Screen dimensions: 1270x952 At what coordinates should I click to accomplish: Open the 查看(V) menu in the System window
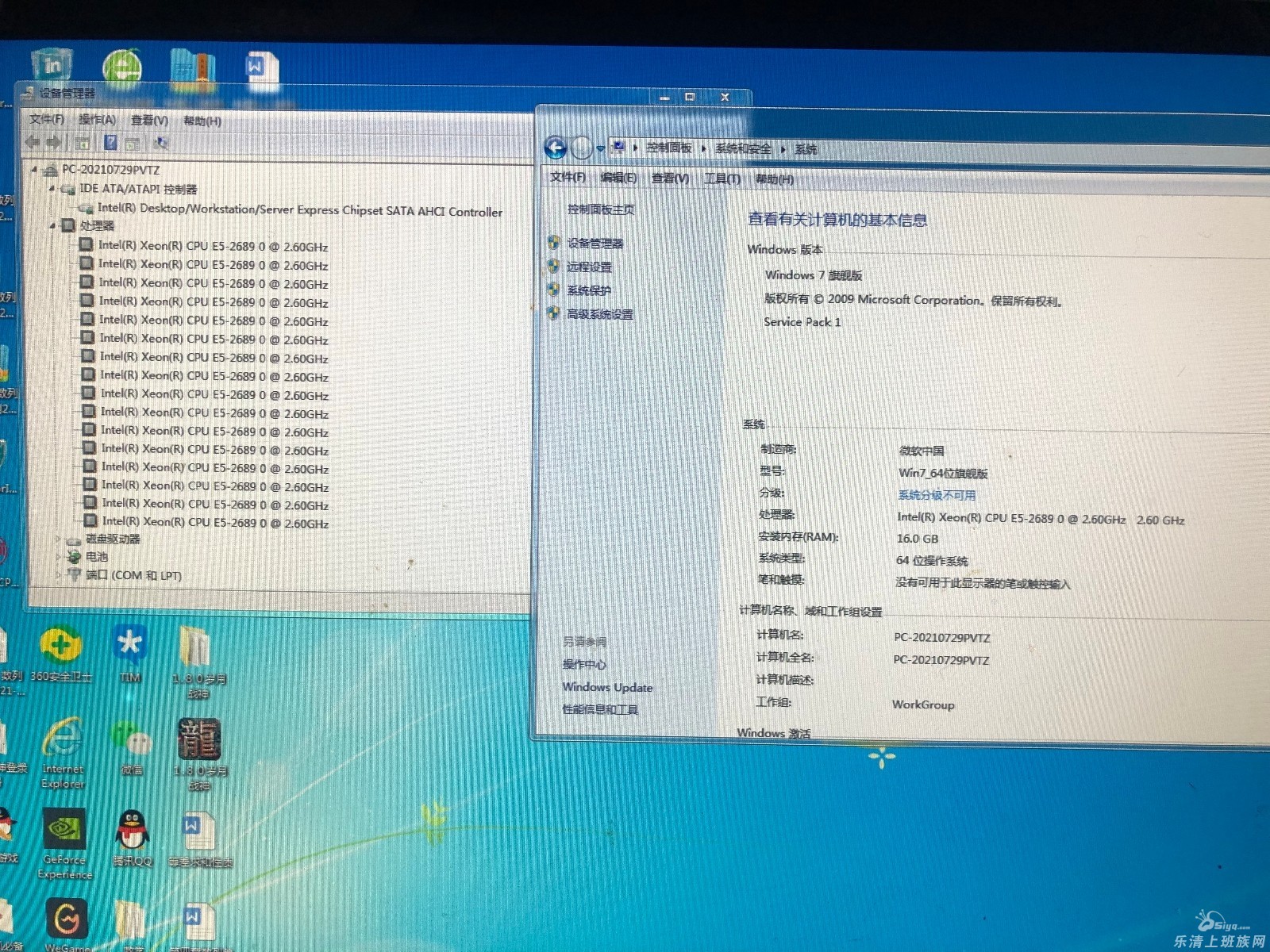pyautogui.click(x=670, y=178)
